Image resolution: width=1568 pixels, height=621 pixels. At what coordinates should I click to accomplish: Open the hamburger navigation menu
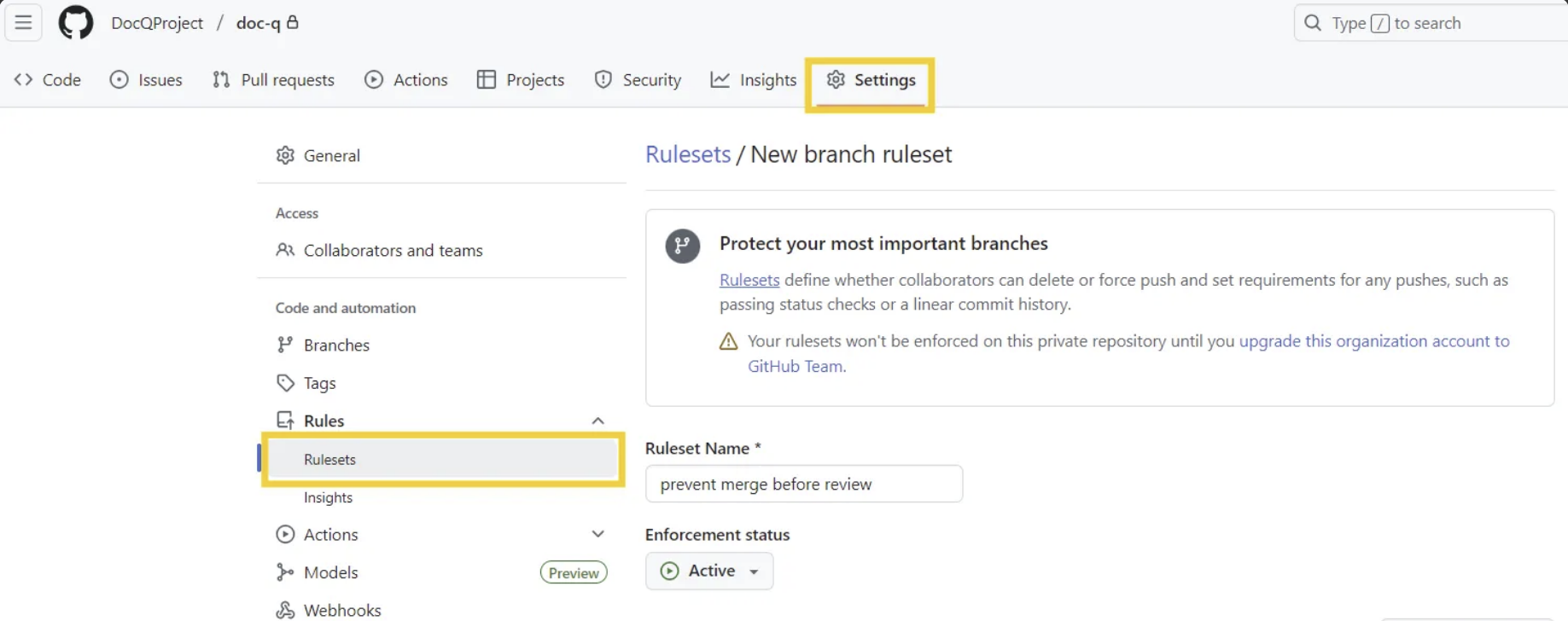point(23,23)
